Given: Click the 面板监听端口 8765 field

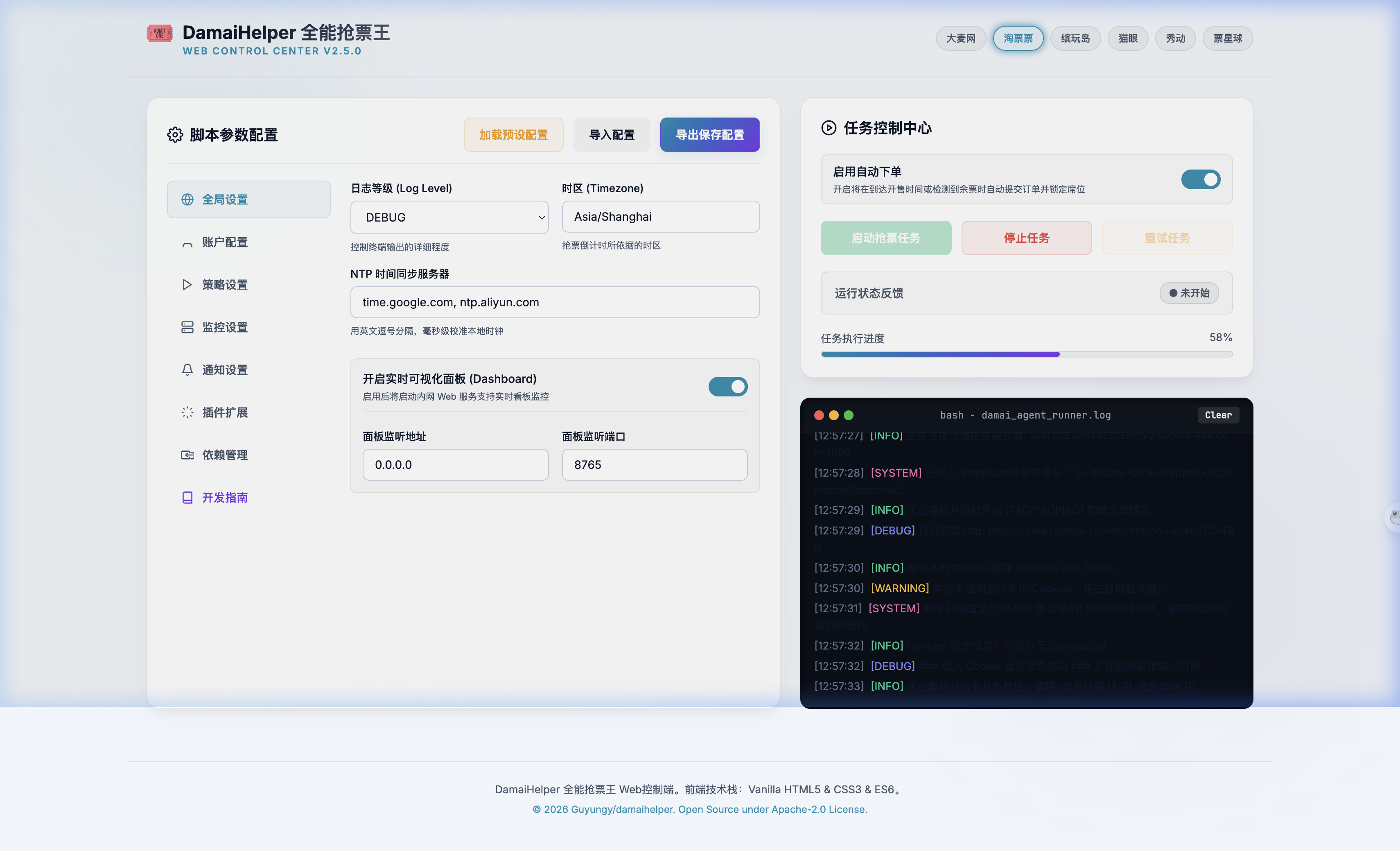Looking at the screenshot, I should click(655, 466).
